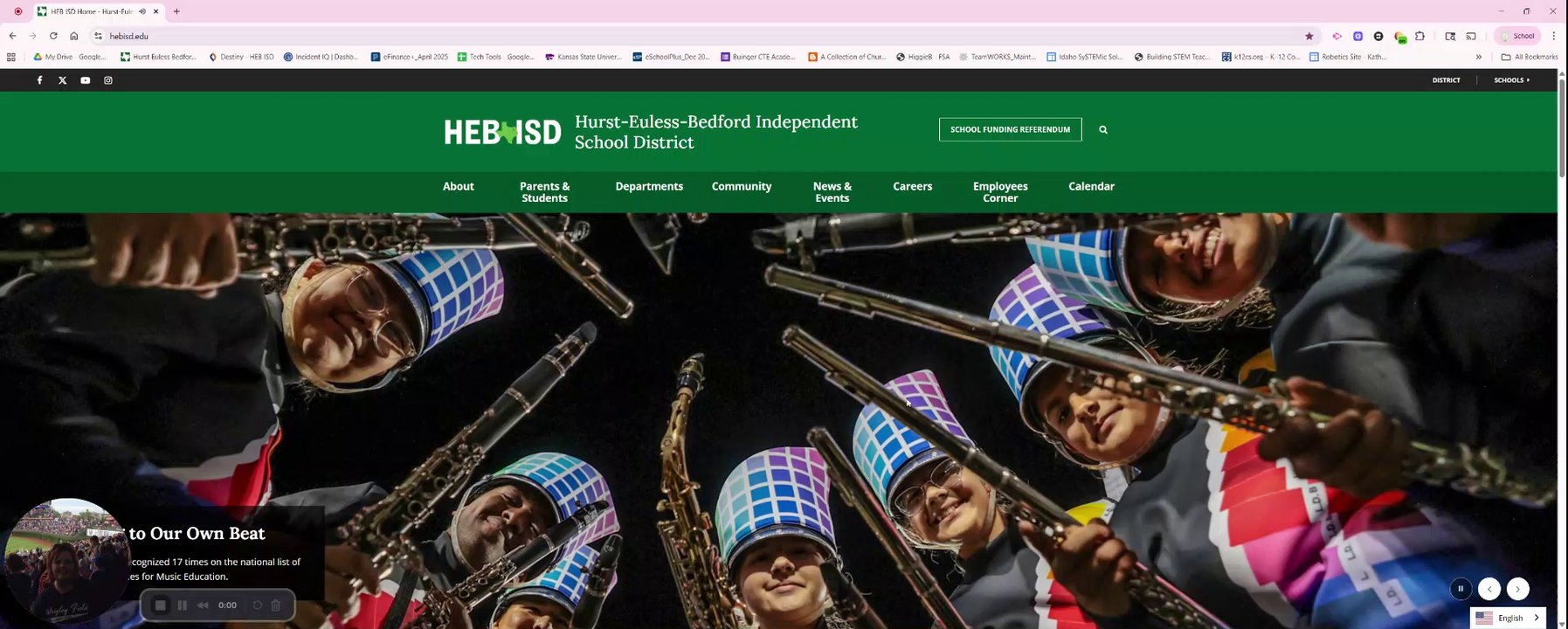The height and width of the screenshot is (629, 1568).
Task: Restart the recording with the redo icon
Action: pos(258,605)
